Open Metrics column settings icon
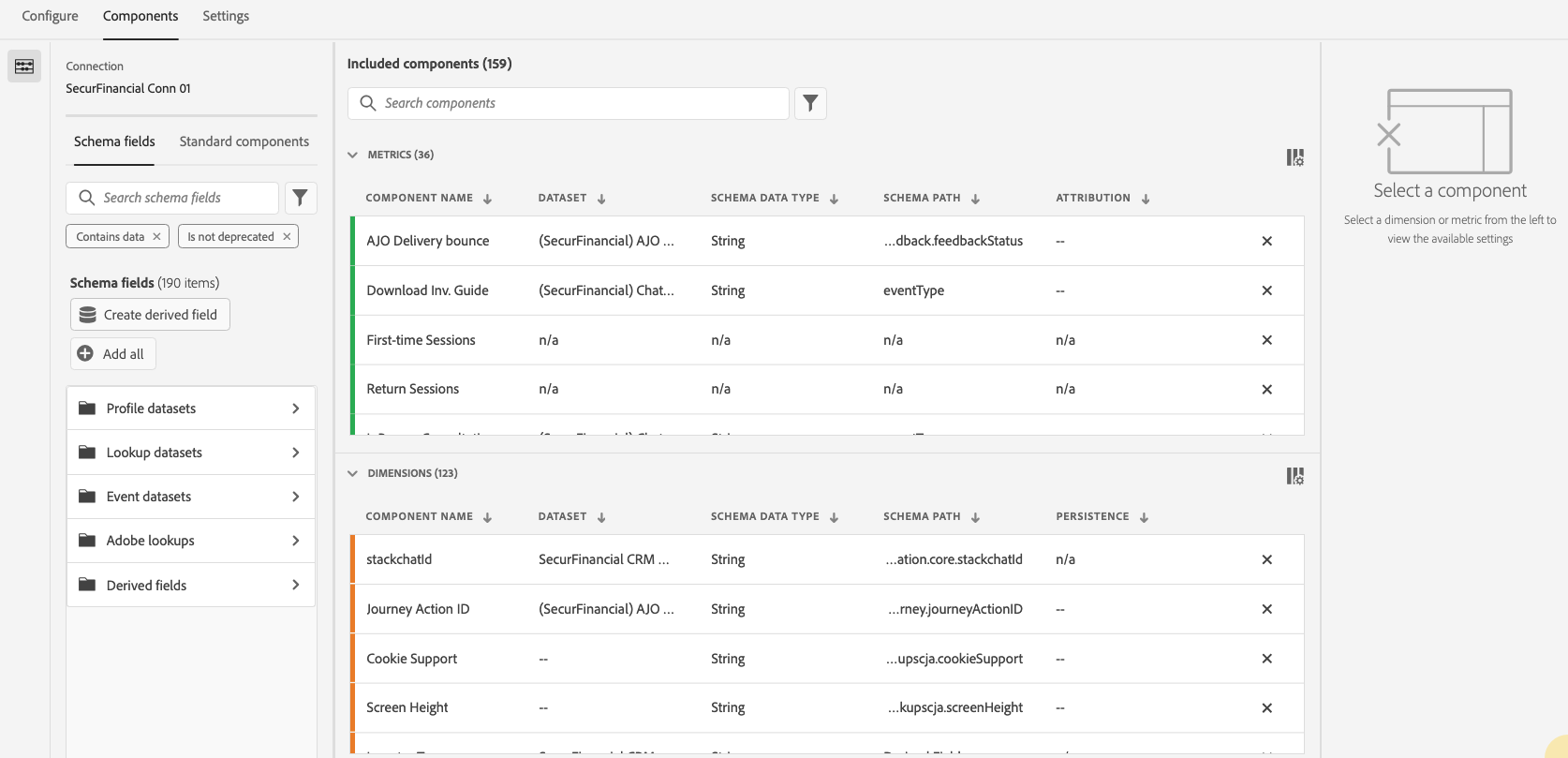This screenshot has width=1568, height=758. click(1294, 157)
